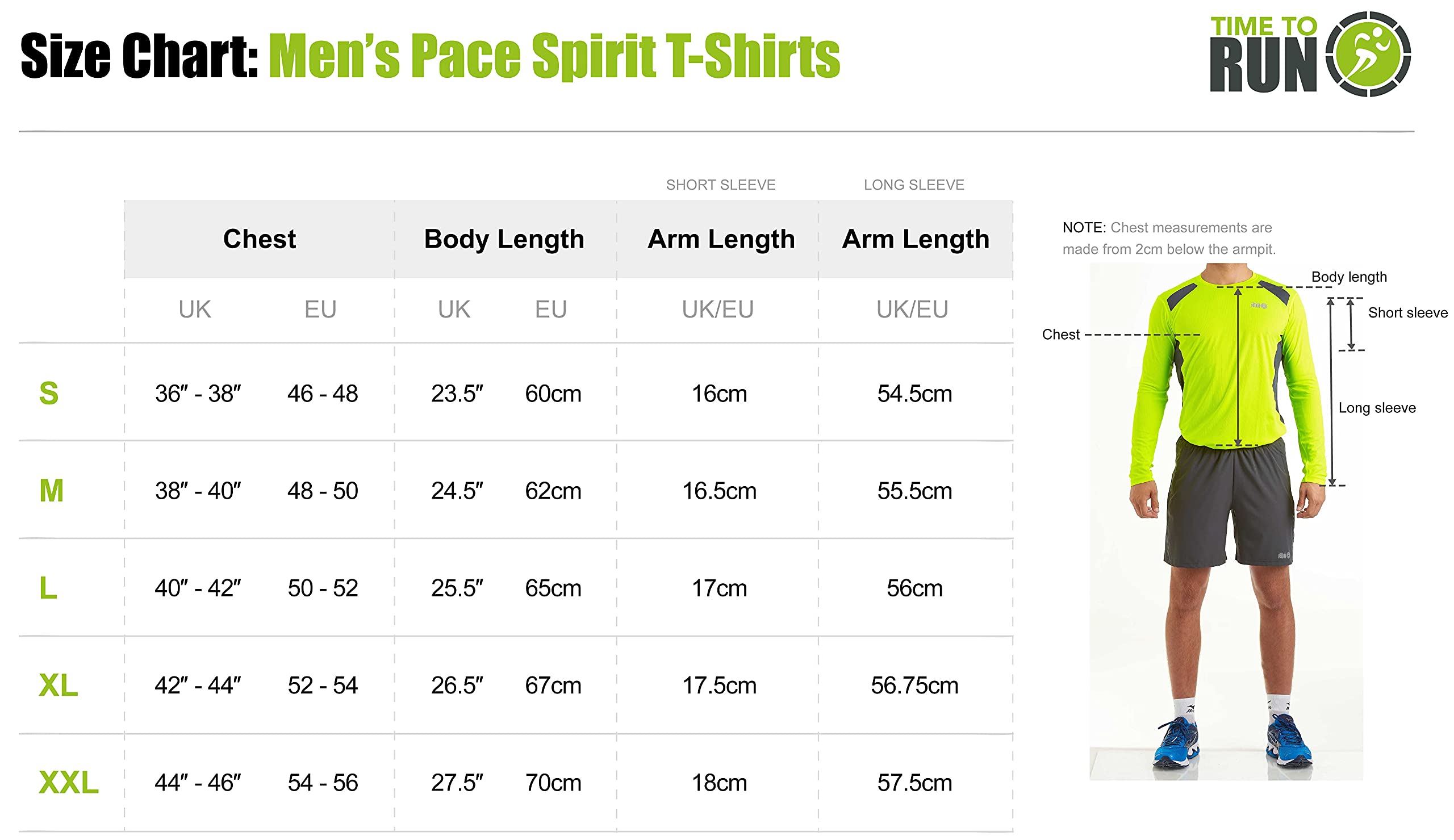Screen dimensions: 1454x840
Task: Click the 54 - 56 EU chest cell
Action: pyautogui.click(x=323, y=783)
